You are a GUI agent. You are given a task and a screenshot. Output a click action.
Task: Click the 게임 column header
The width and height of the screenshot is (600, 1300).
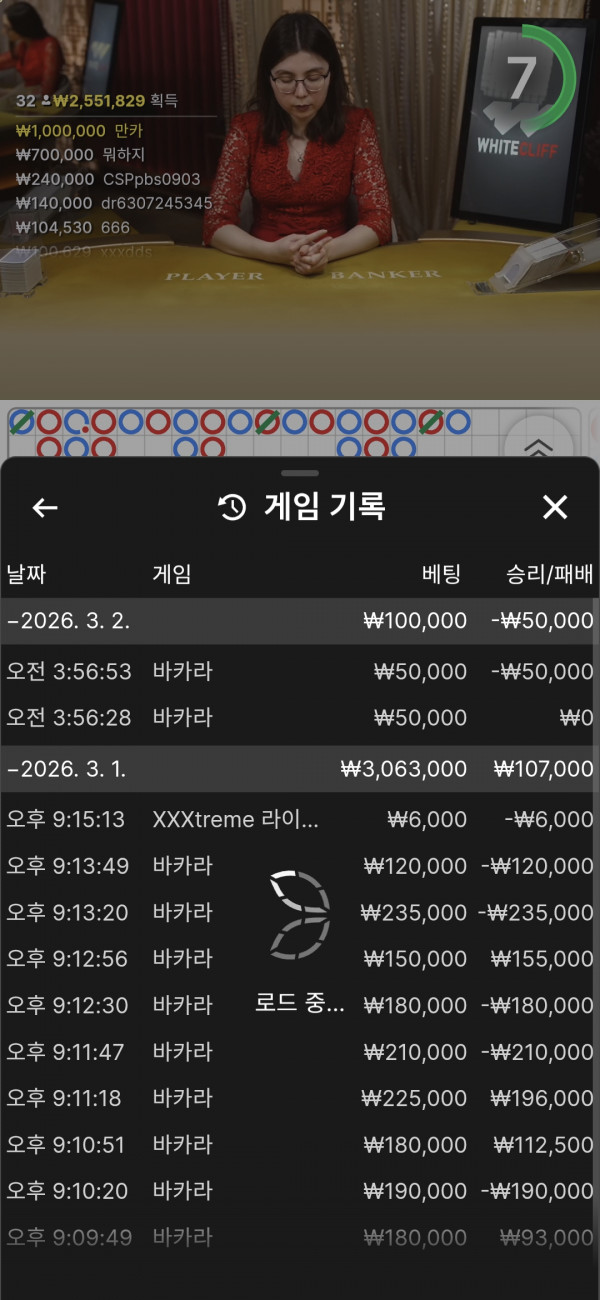pos(172,574)
